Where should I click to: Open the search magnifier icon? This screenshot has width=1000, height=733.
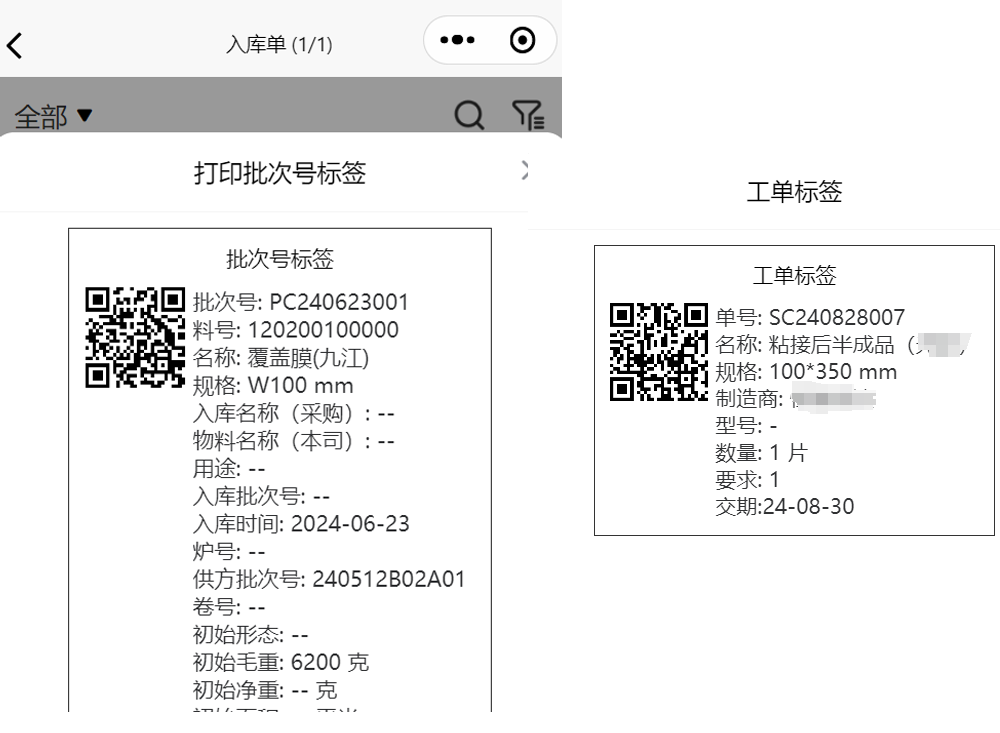[468, 113]
